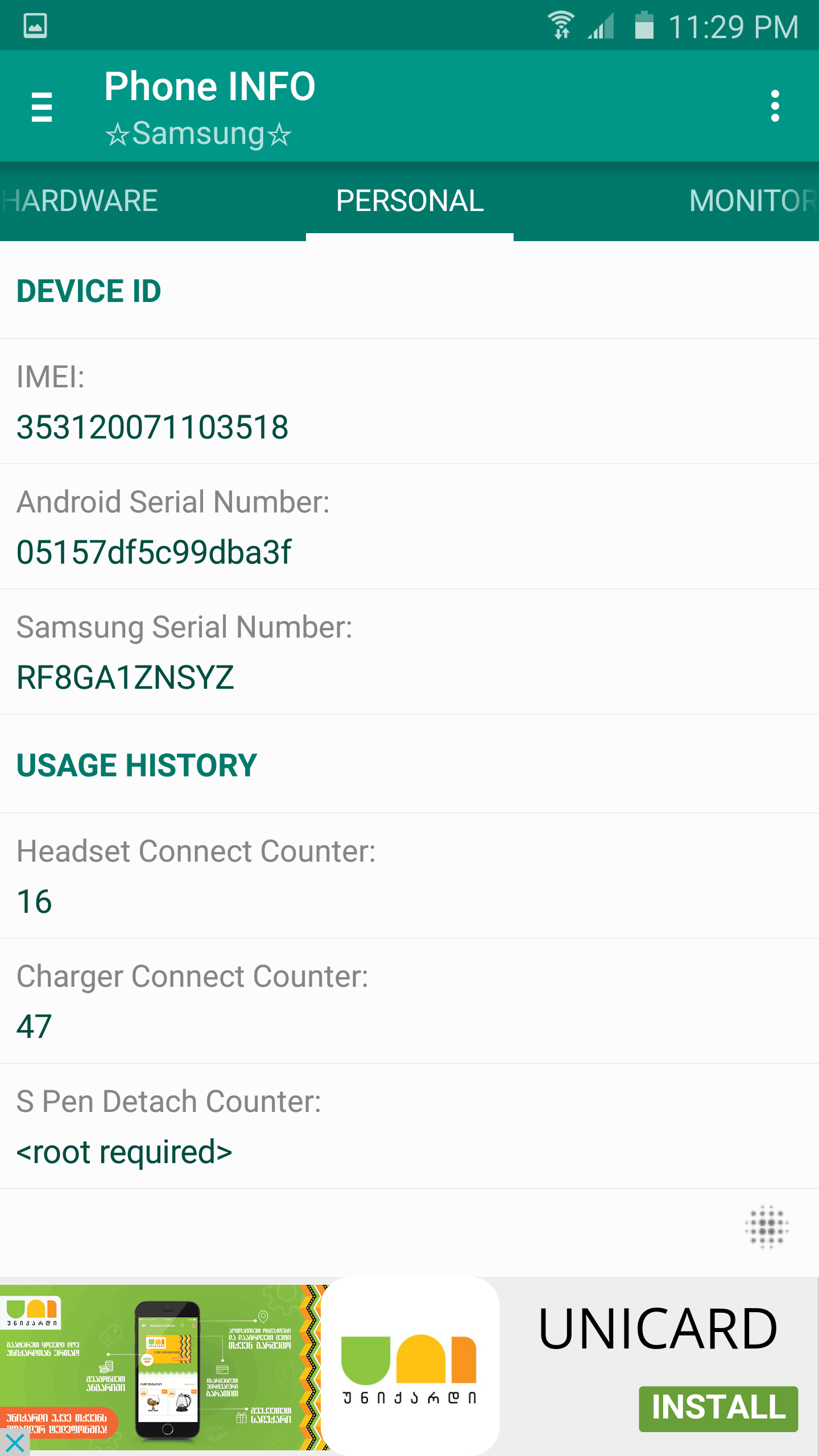The height and width of the screenshot is (1456, 819).
Task: Tap the dotted grid icon above the ad
Action: click(767, 1226)
